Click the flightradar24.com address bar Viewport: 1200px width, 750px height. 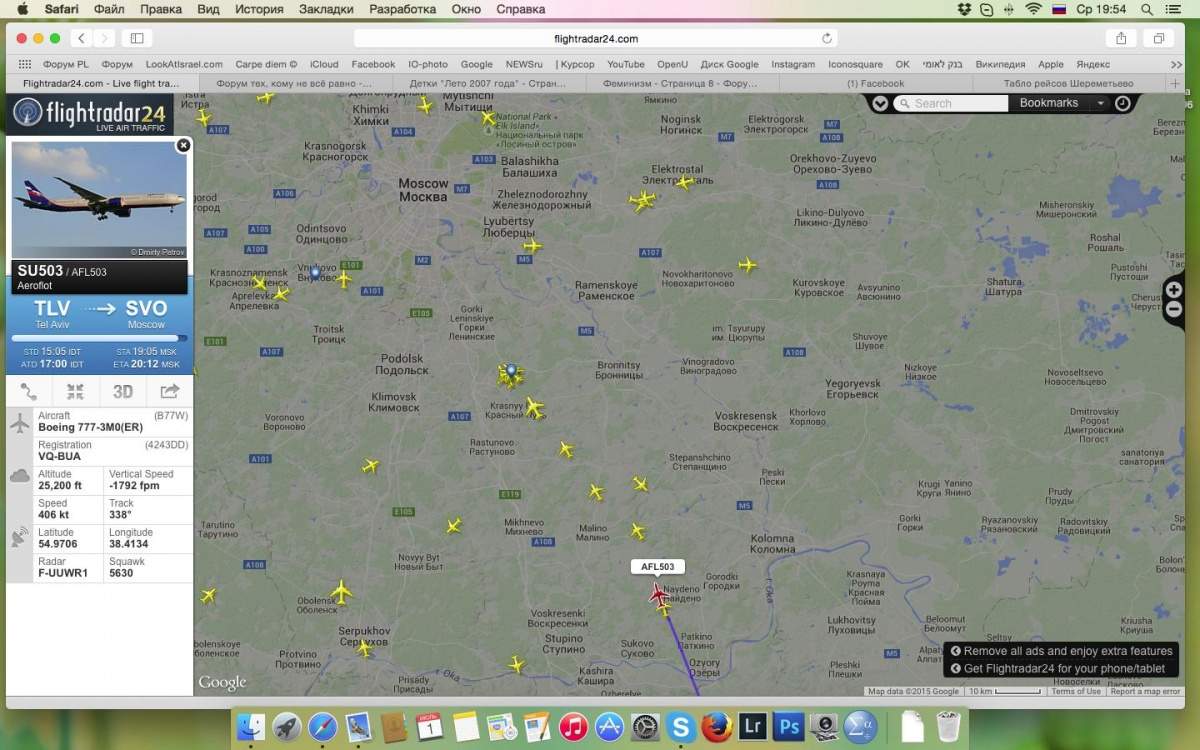[596, 38]
